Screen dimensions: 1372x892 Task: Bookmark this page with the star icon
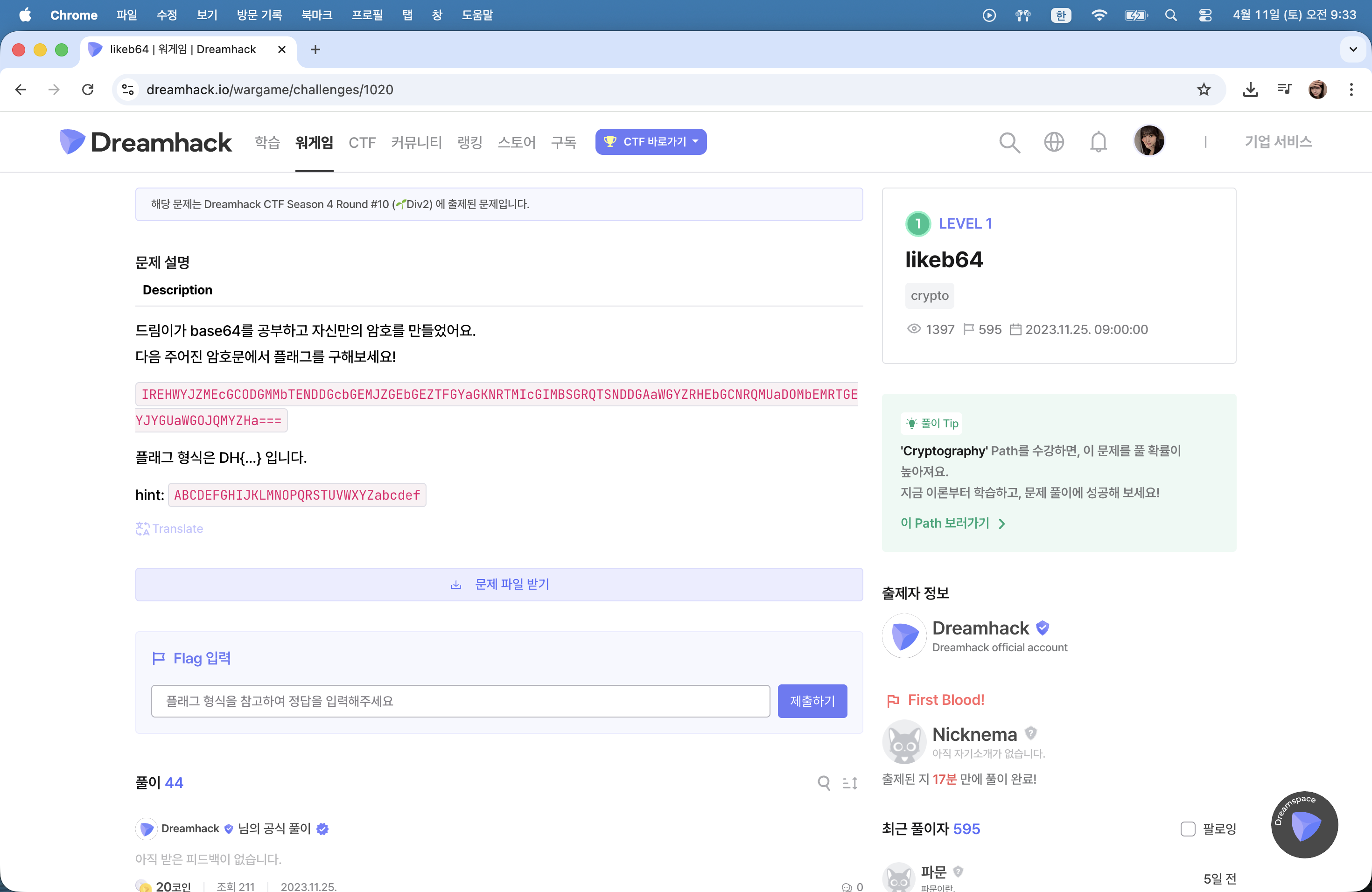pyautogui.click(x=1204, y=89)
